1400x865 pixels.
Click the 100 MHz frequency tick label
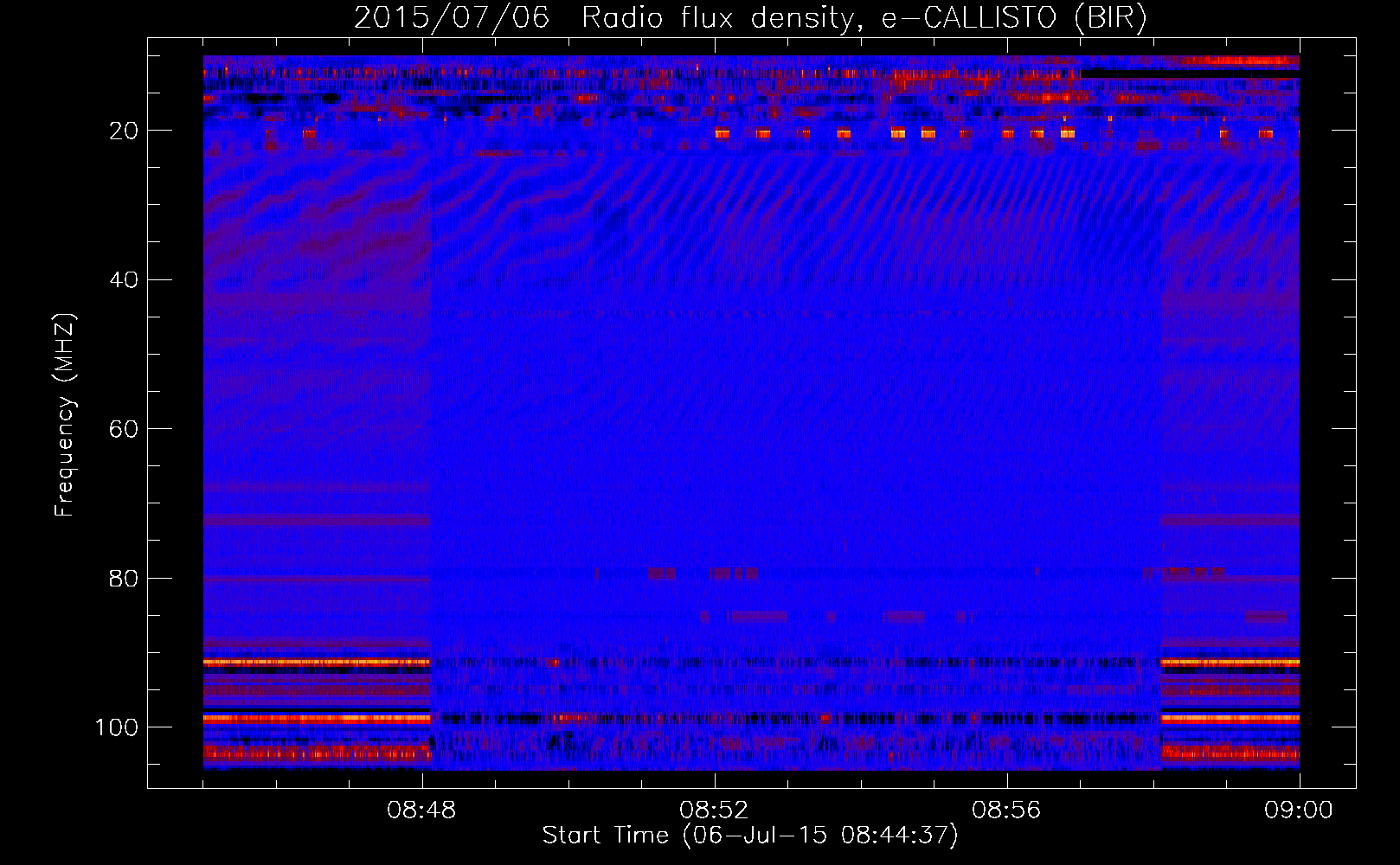117,727
